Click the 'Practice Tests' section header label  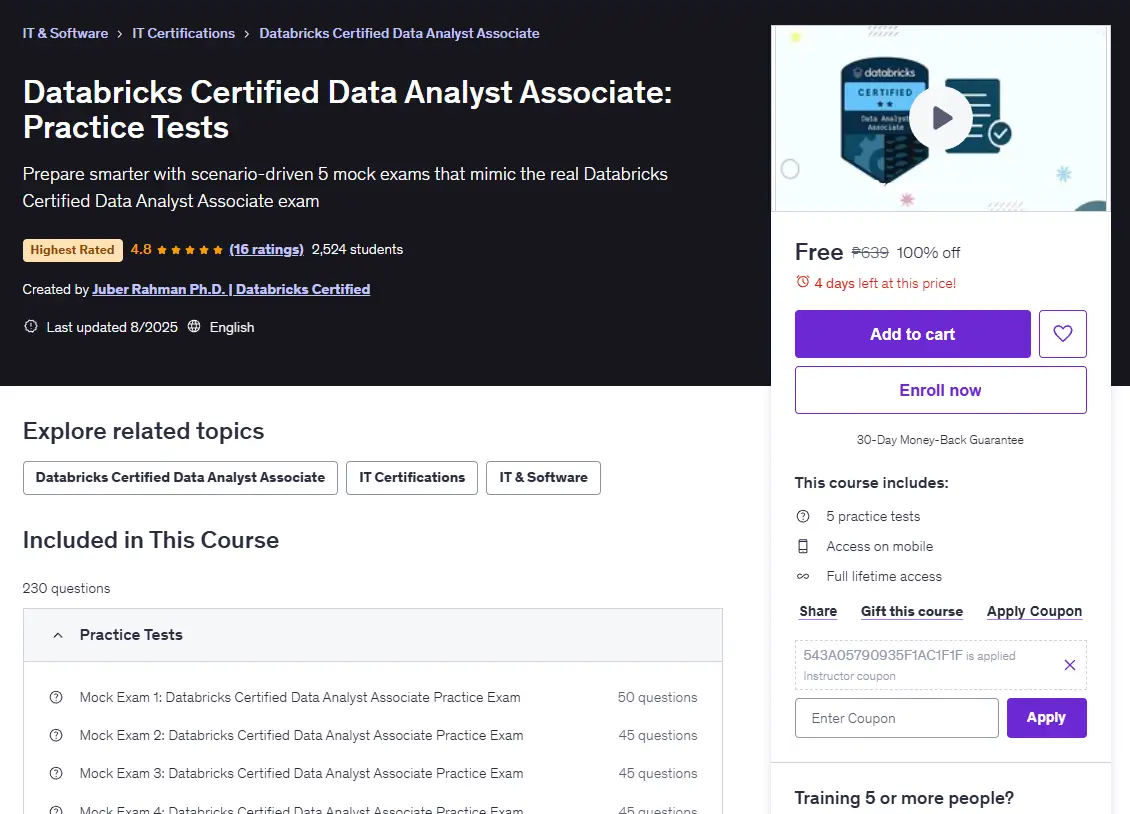131,635
